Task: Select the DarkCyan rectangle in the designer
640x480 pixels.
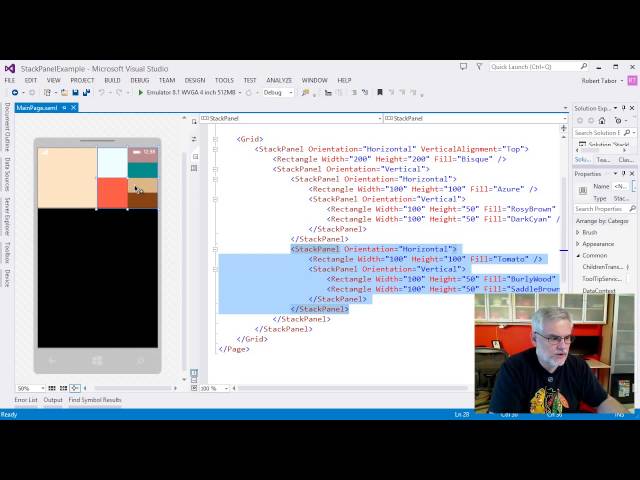Action: pos(143,170)
